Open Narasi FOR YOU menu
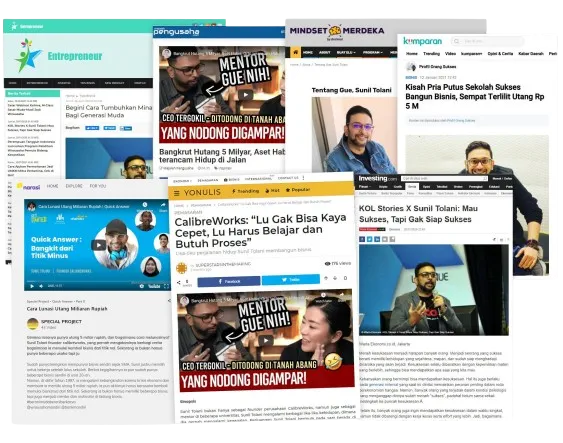Viewport: 563px width, 443px height. point(98,186)
